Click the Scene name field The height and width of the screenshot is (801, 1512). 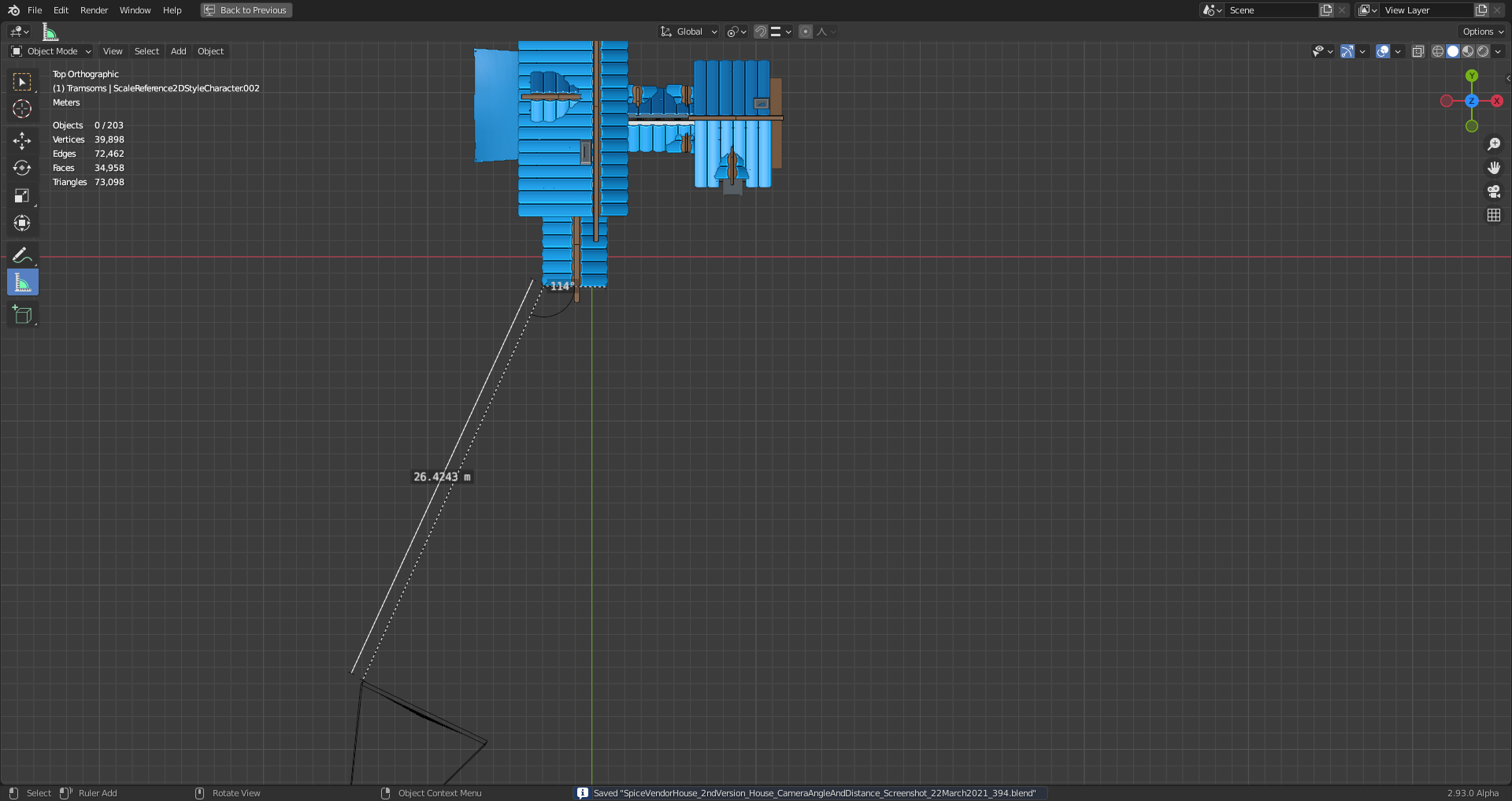click(1271, 10)
